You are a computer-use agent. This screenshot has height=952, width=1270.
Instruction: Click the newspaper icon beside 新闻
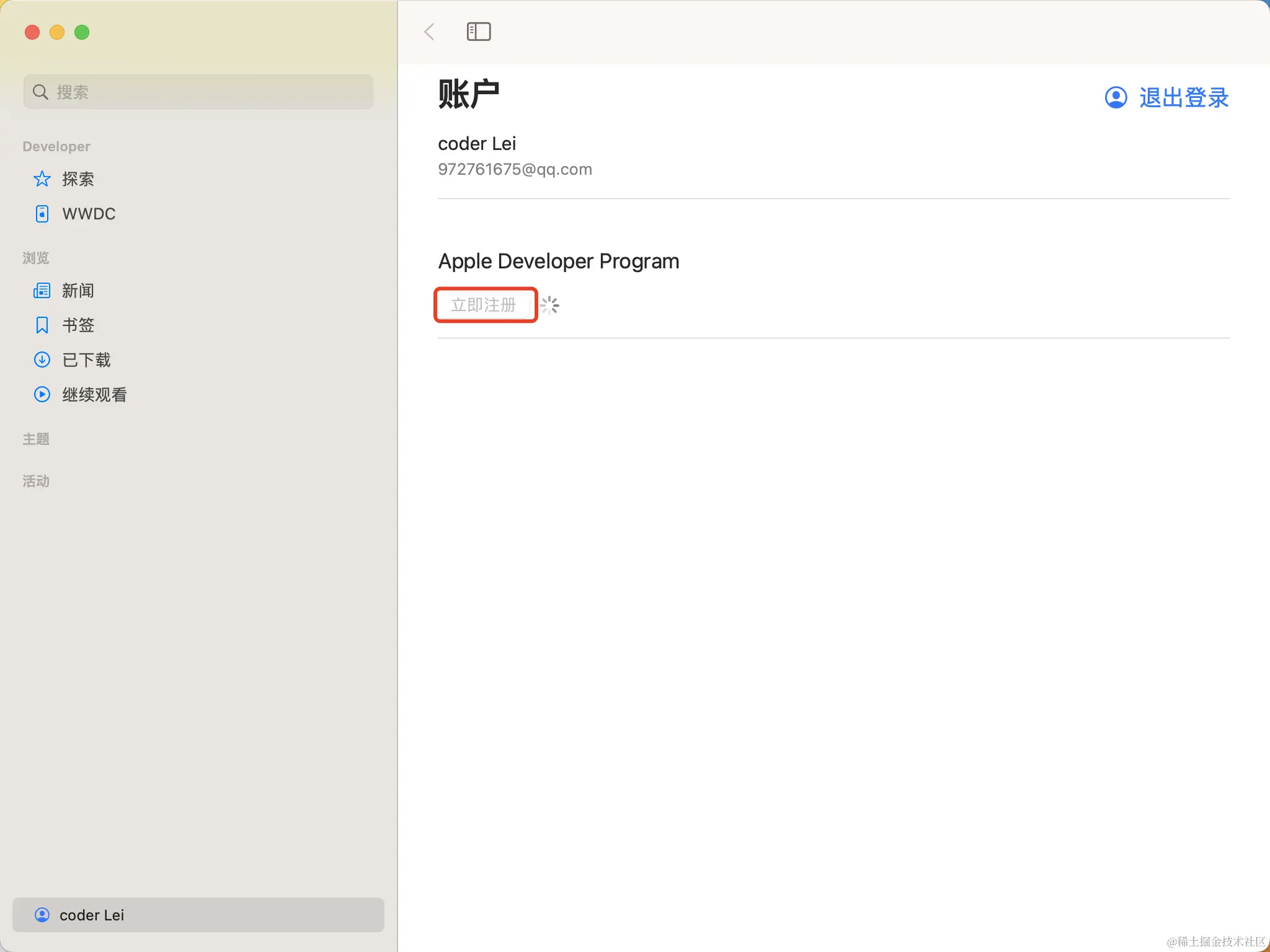42,291
